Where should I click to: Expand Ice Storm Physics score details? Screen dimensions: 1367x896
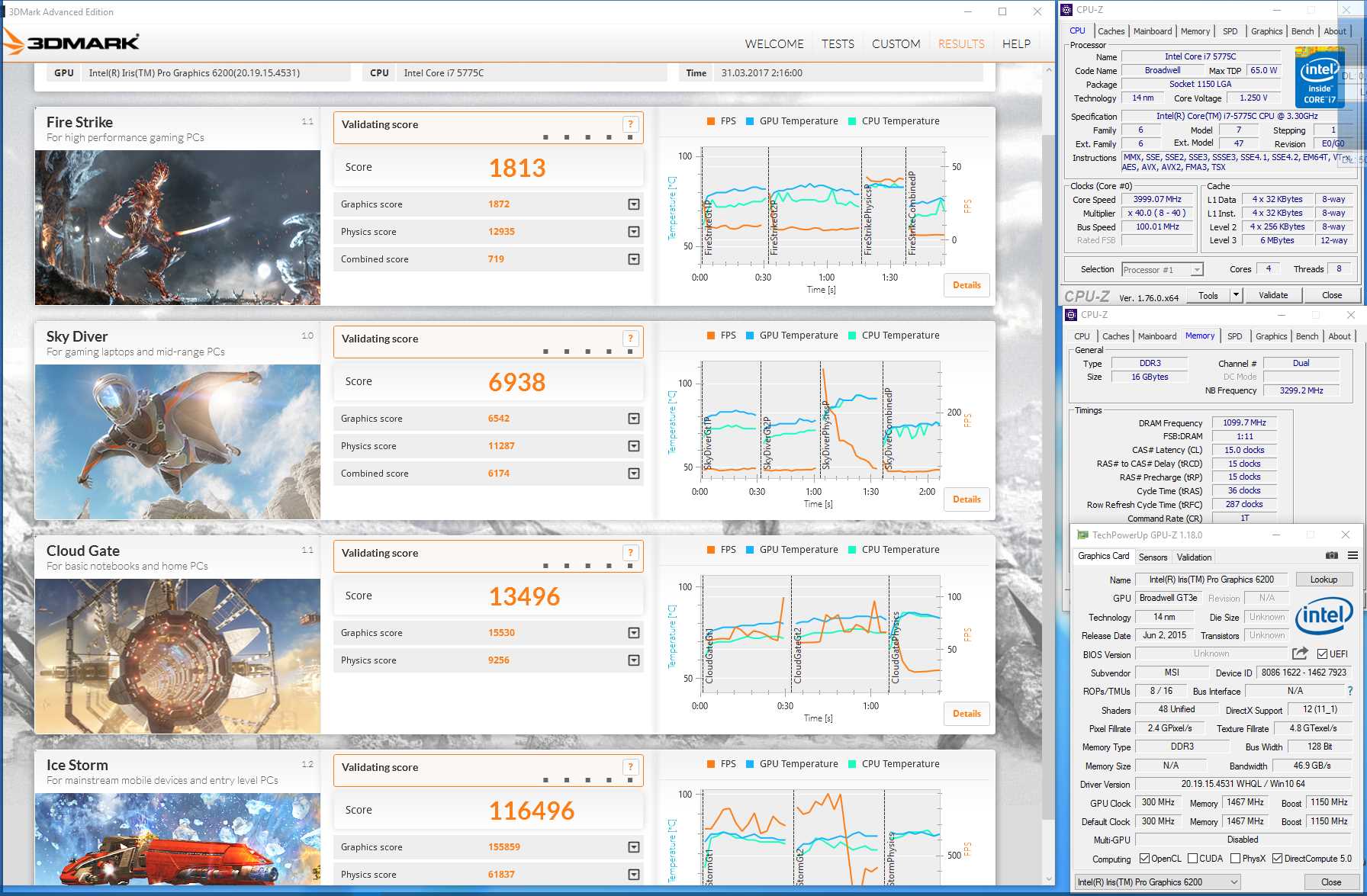(x=634, y=875)
